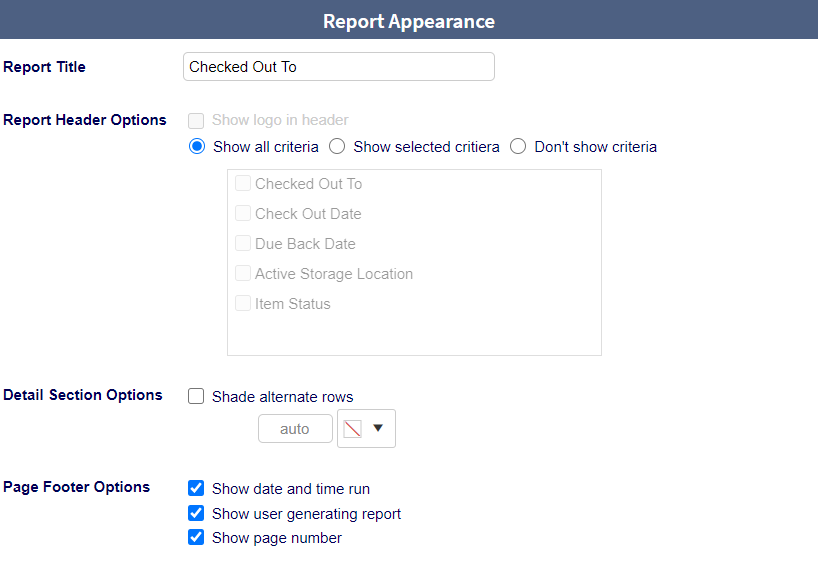Open the shade color picker dropdown arrow
The image size is (818, 563).
378,428
